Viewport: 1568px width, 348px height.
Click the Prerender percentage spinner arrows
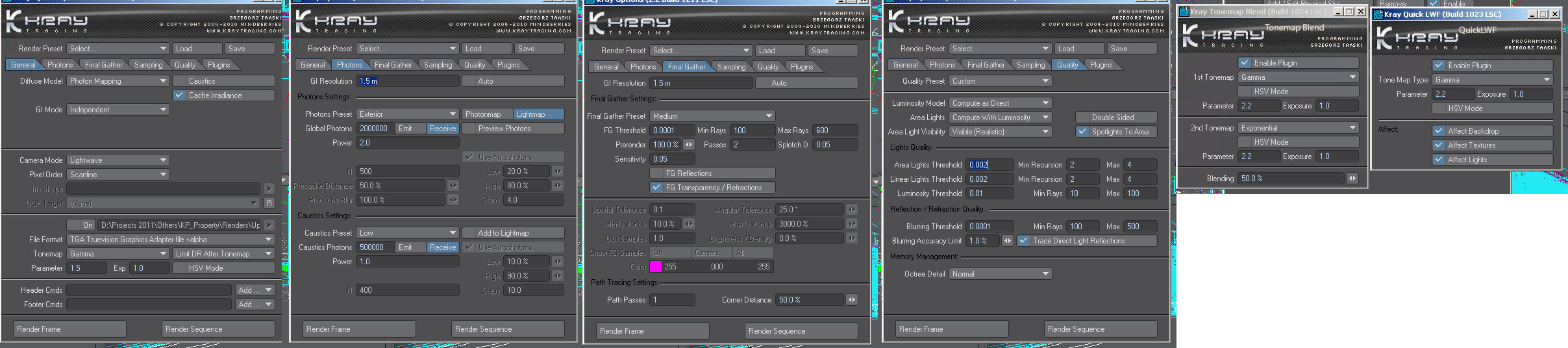pos(689,145)
